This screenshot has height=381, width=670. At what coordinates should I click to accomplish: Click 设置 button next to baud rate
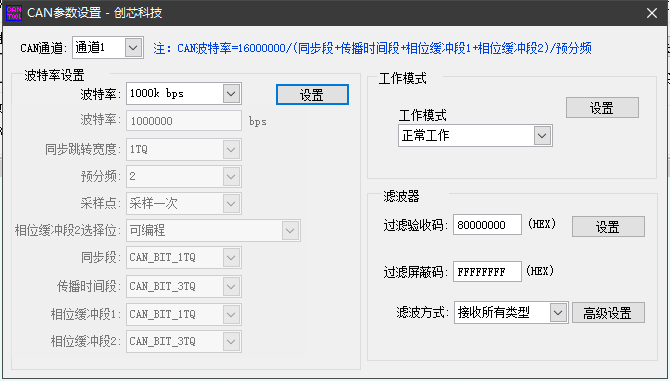pyautogui.click(x=312, y=94)
